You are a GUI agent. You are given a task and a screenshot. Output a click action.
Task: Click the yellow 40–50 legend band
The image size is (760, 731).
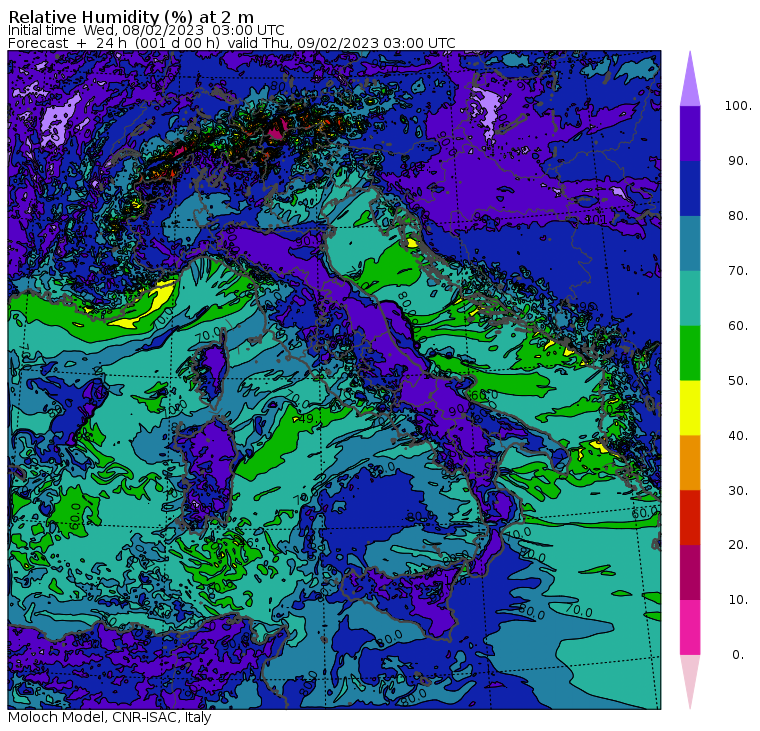(690, 408)
